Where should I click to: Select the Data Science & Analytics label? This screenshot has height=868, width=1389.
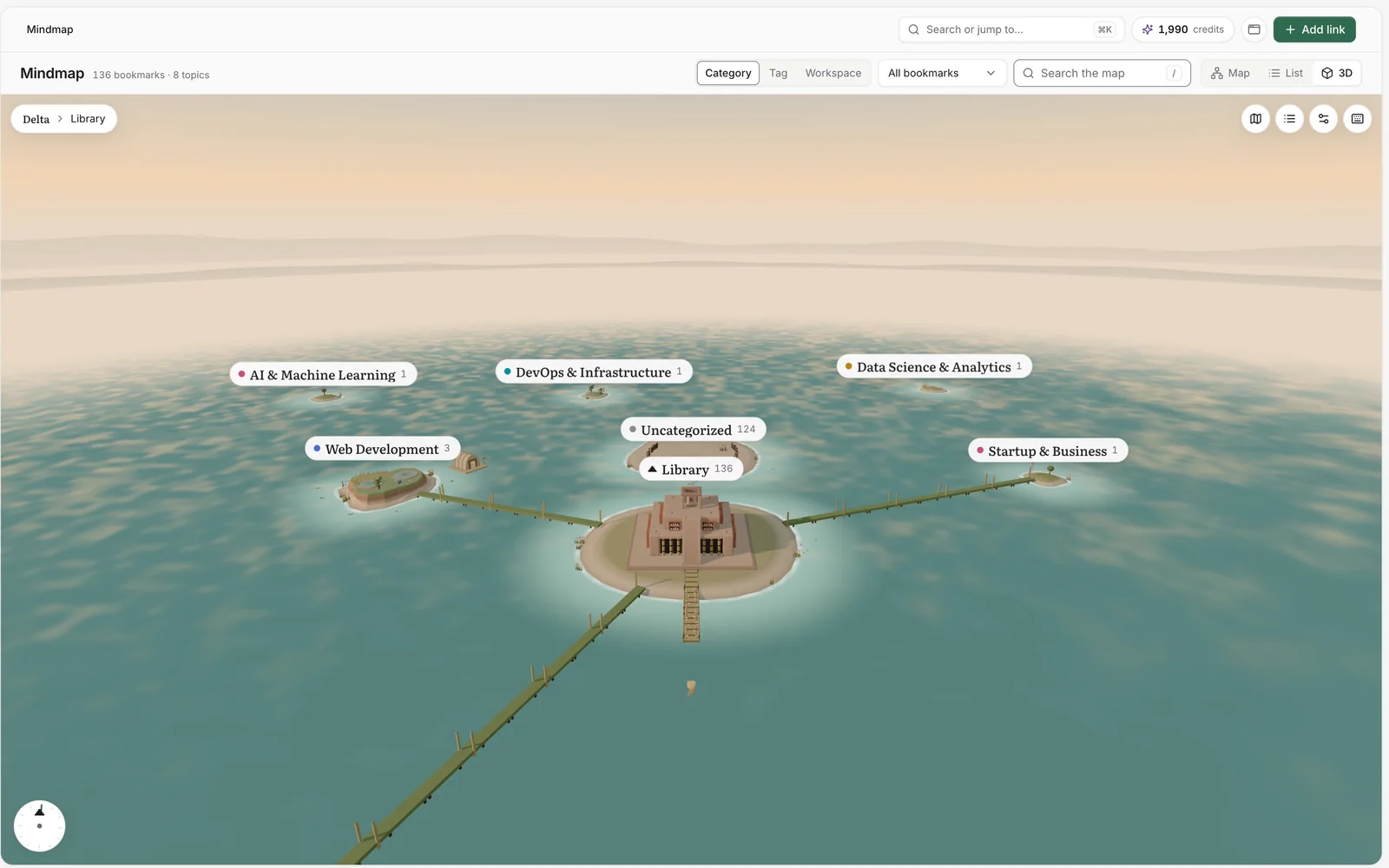(934, 366)
